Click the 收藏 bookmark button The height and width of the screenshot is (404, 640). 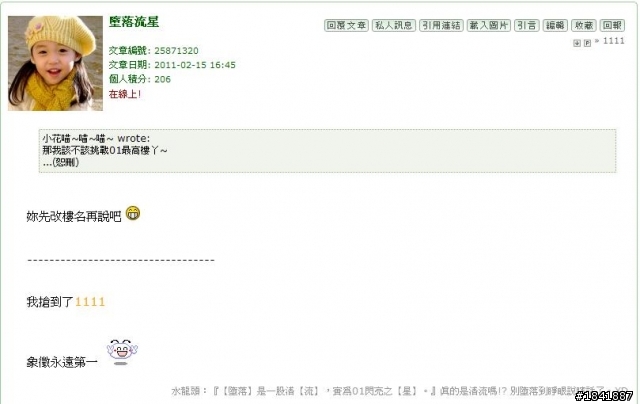584,25
